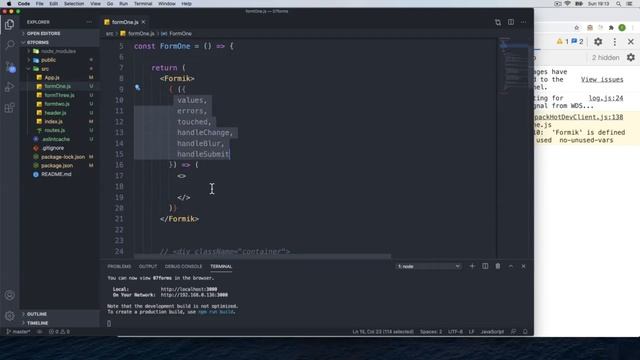The image size is (640, 360).
Task: Collapse the 07FORMS project root
Action: tap(38, 42)
